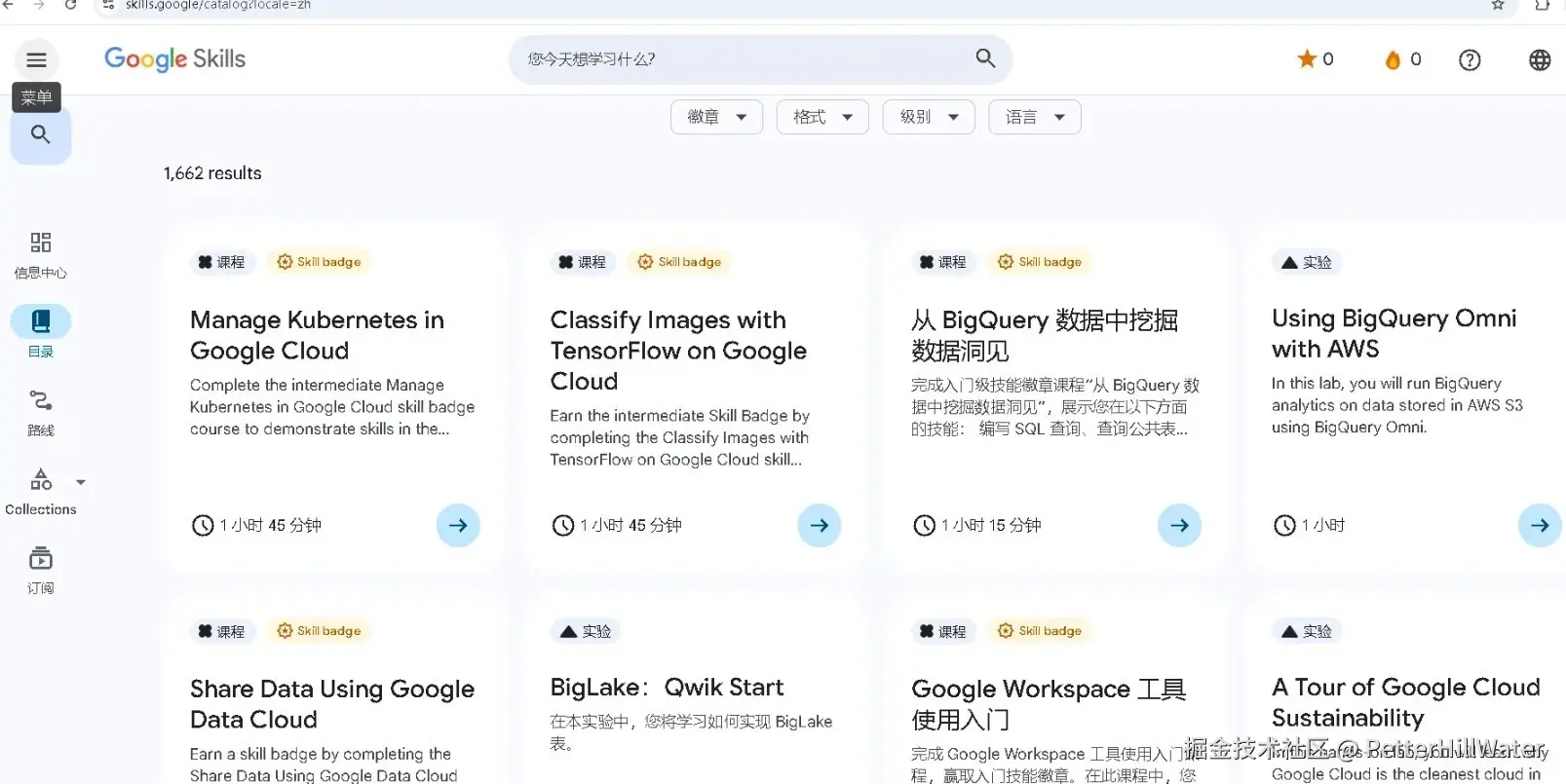Open Classify Images course via arrow button

tap(820, 525)
